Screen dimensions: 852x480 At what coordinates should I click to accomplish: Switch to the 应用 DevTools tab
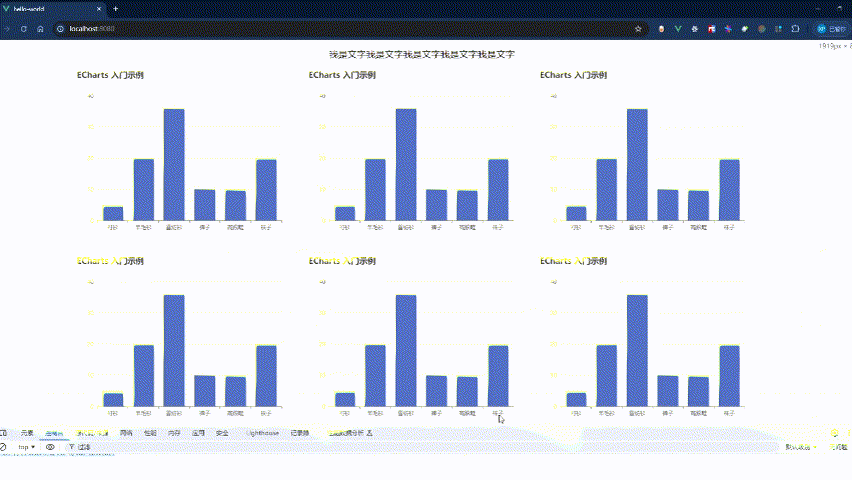tap(198, 433)
